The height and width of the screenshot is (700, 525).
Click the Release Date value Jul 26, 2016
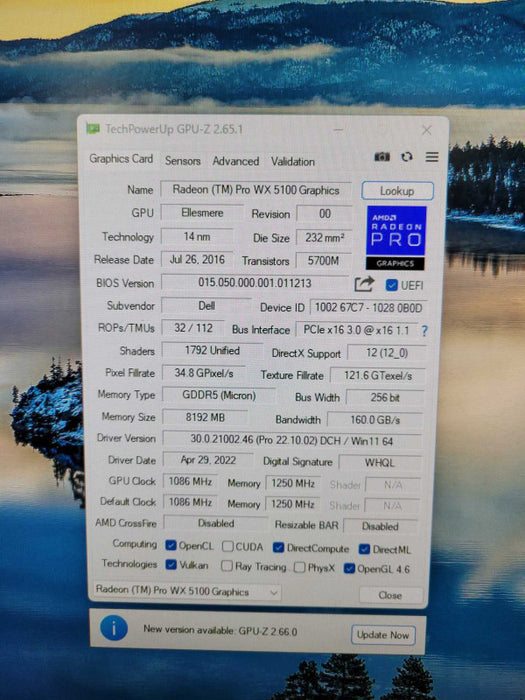197,259
